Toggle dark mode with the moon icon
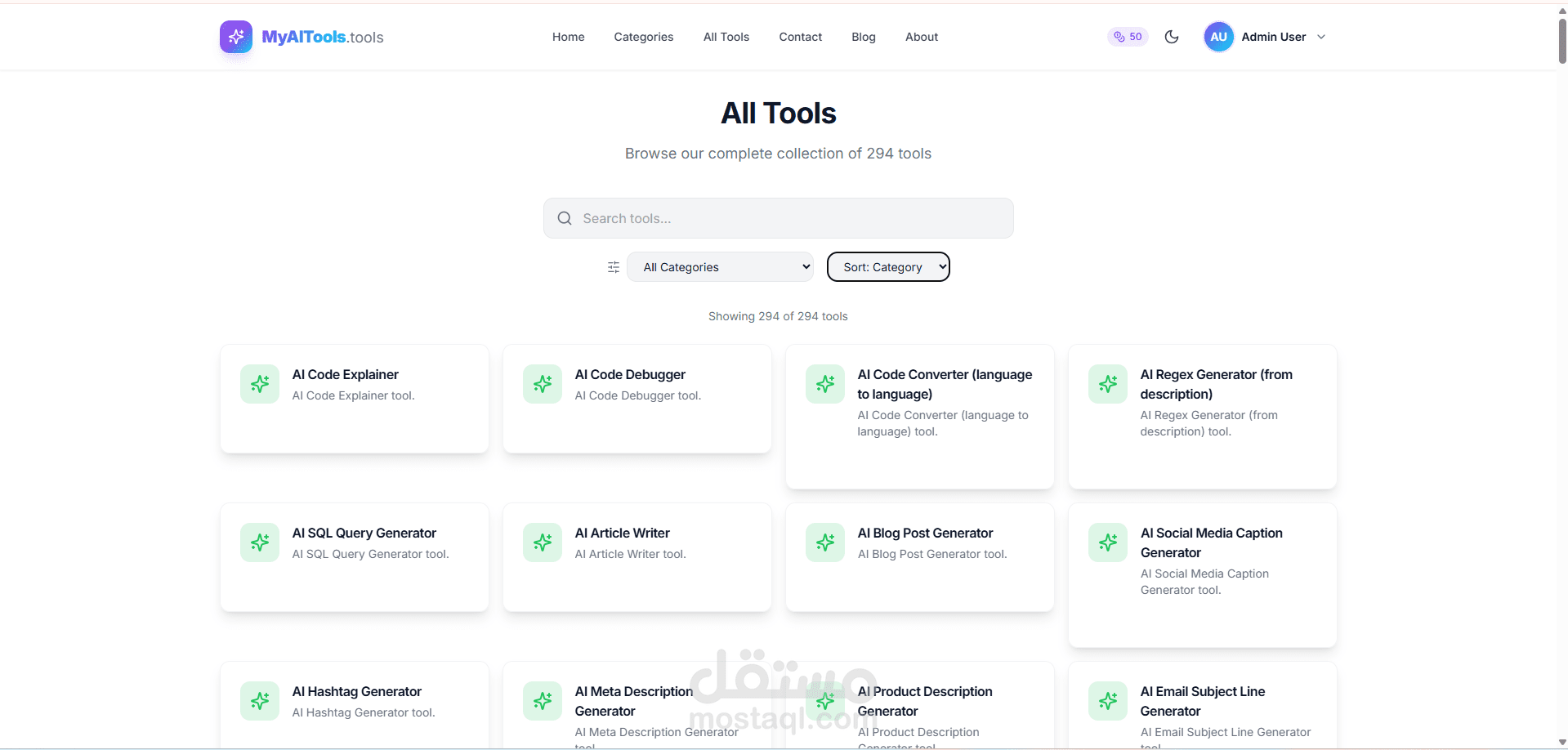 [x=1171, y=37]
